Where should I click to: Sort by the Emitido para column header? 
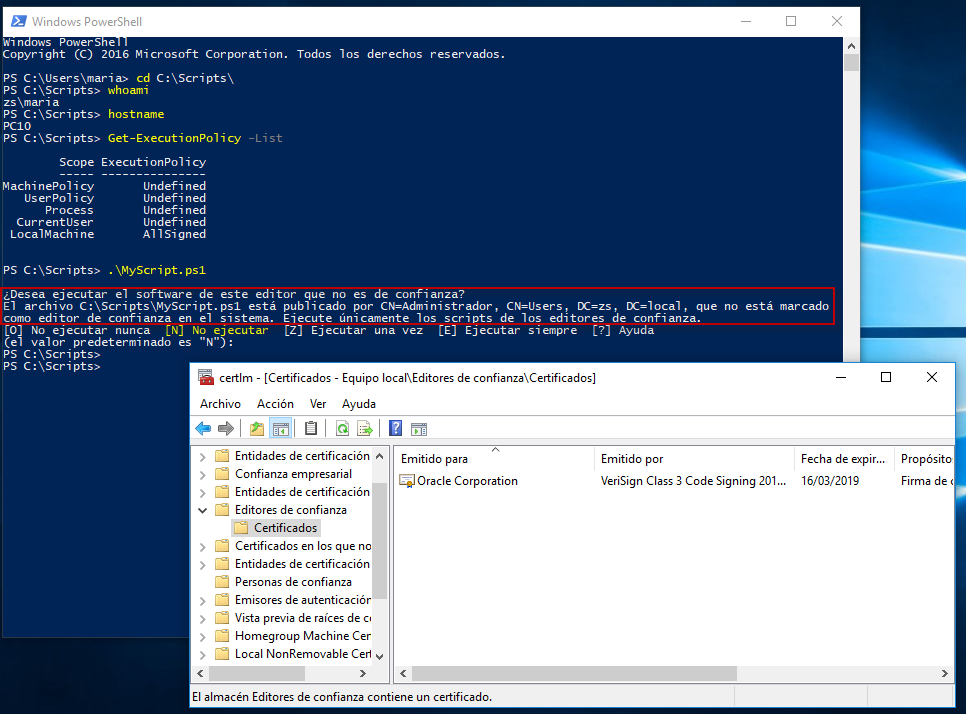[x=494, y=458]
